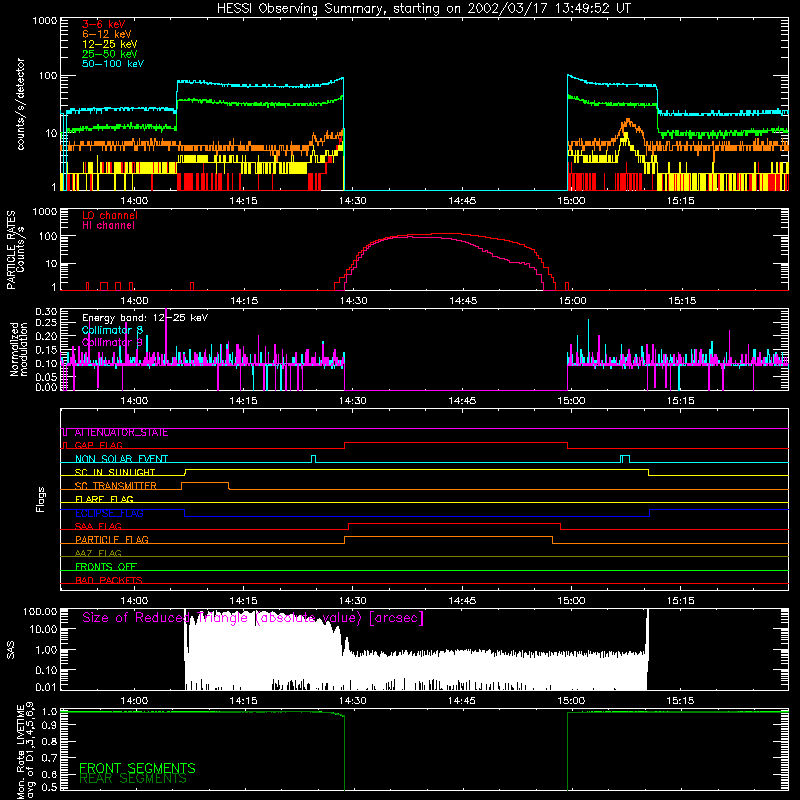Select the 12-25 keV legend label
The width and height of the screenshot is (800, 800).
click(x=110, y=44)
